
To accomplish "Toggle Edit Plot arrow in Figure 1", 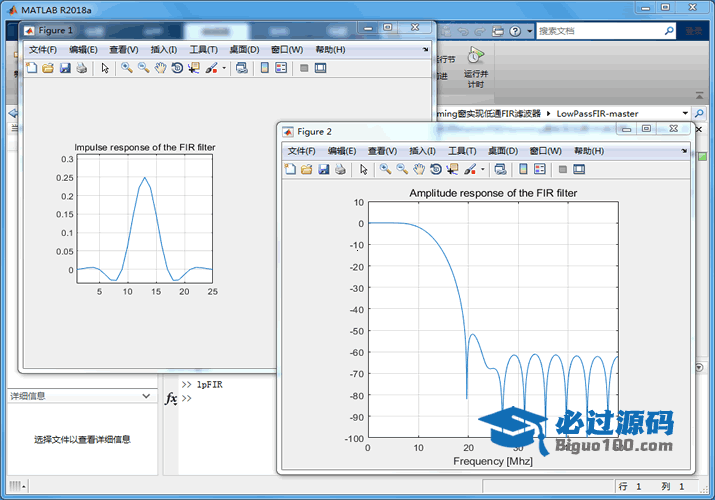I will pos(105,68).
